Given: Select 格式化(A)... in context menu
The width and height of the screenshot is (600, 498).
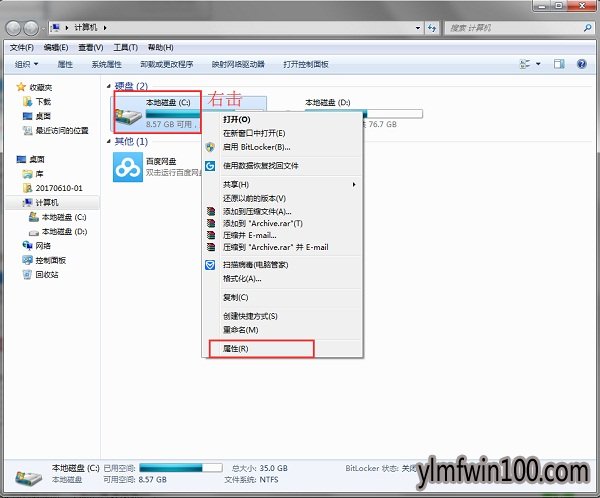Looking at the screenshot, I should pyautogui.click(x=240, y=279).
